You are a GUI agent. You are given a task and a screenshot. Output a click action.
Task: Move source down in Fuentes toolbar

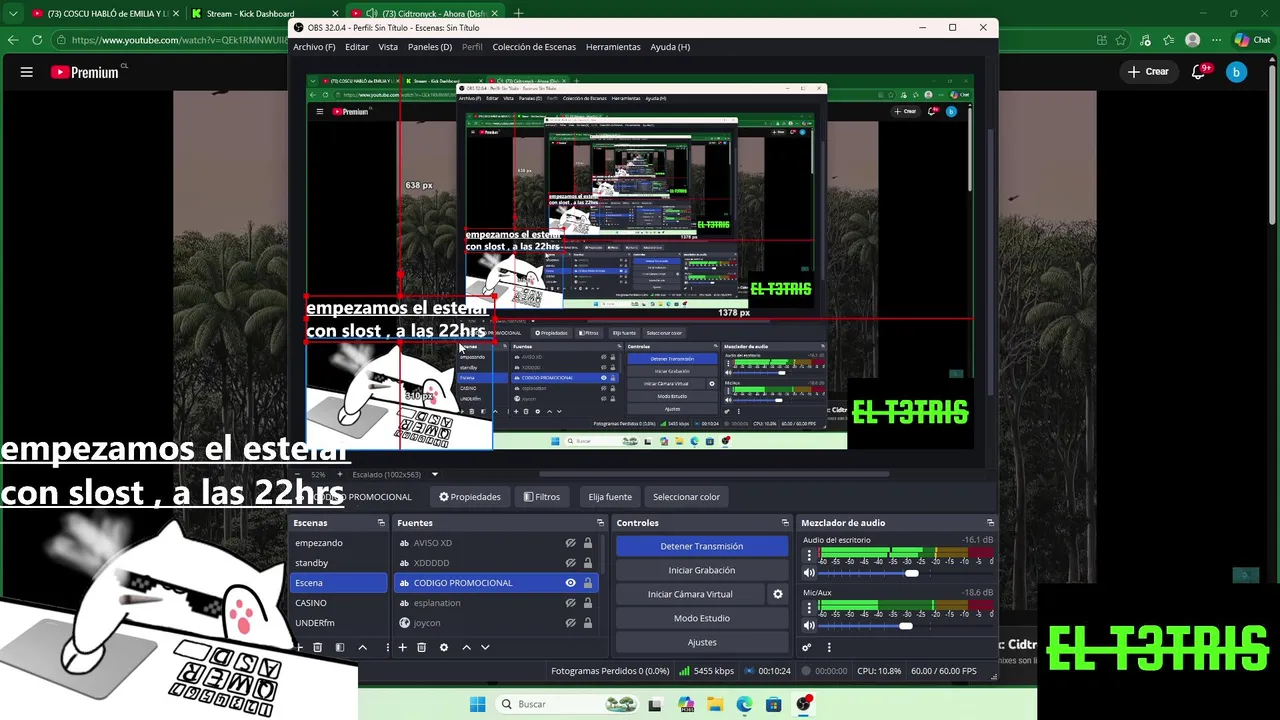(x=485, y=647)
